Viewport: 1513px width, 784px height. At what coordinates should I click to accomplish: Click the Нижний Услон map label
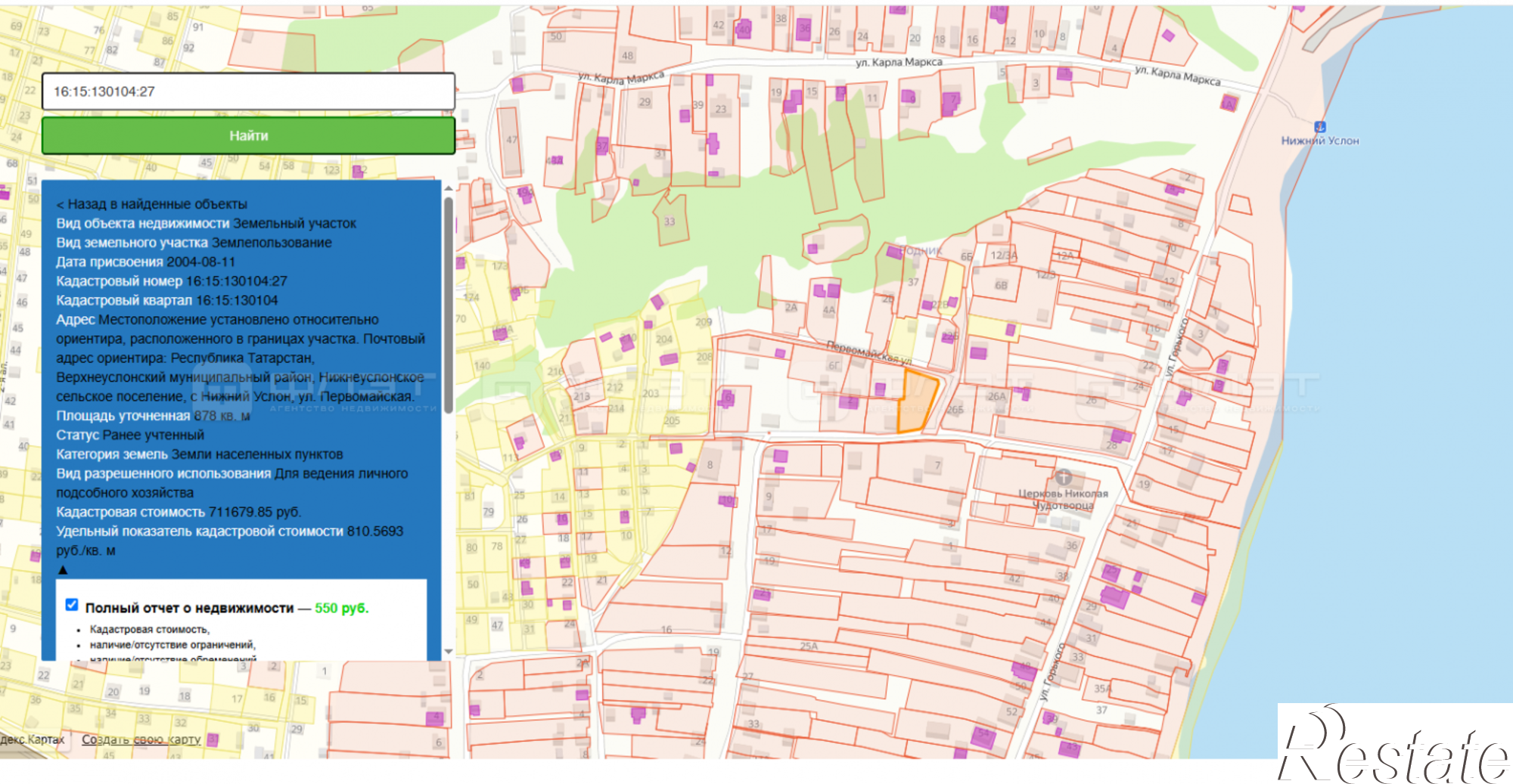[1320, 141]
